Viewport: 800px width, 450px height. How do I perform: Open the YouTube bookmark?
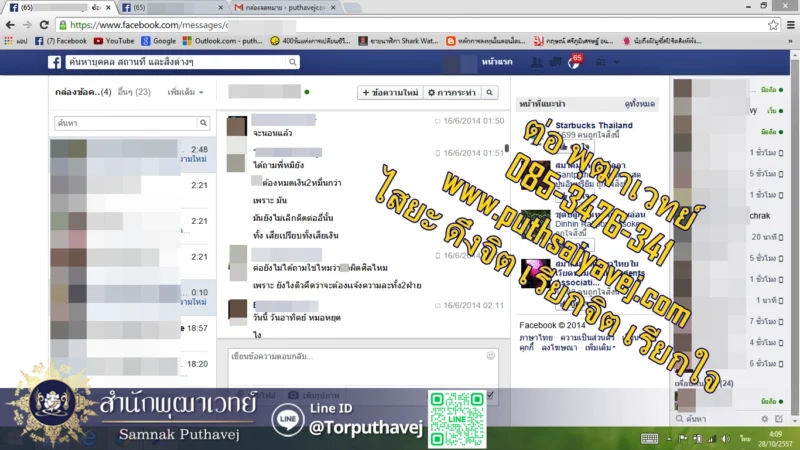click(x=114, y=41)
